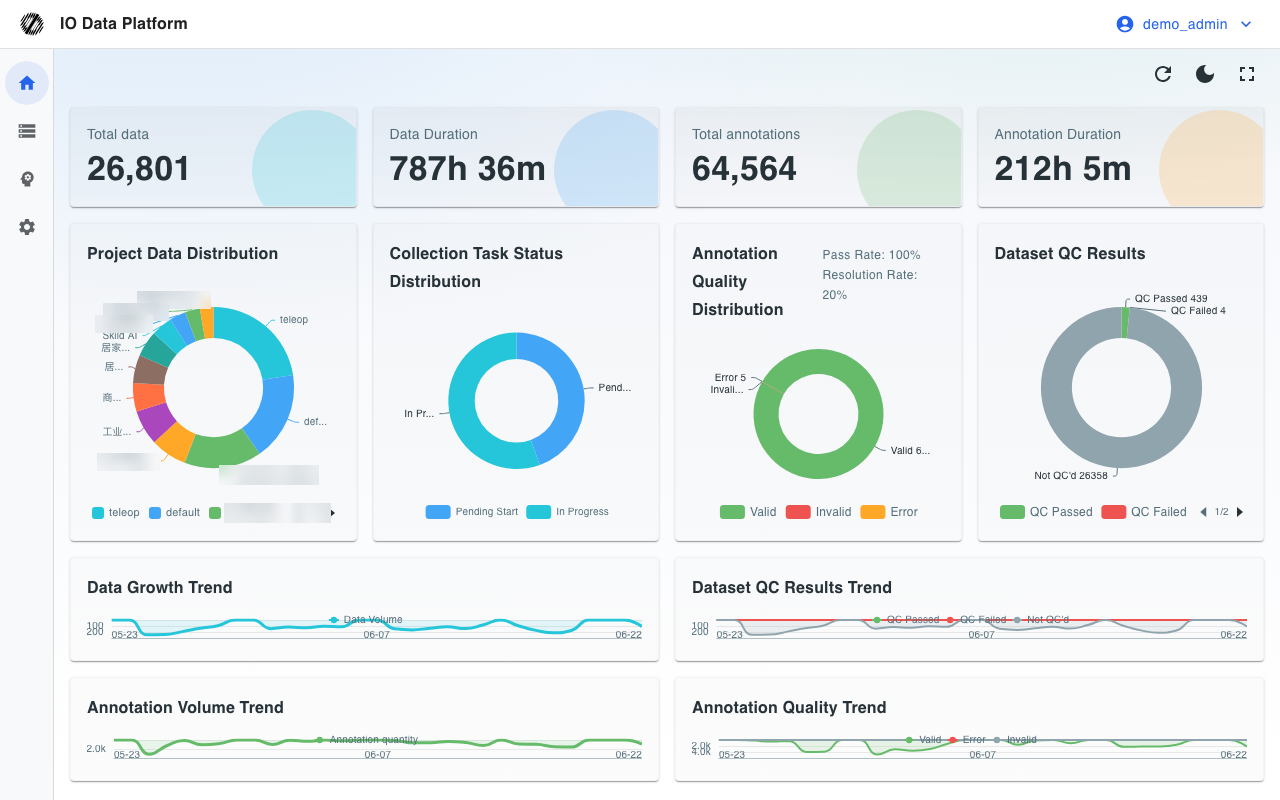Screen dimensions: 1280x800
Task: Click the 'Not QC'd 26358' chart label
Action: click(1071, 476)
